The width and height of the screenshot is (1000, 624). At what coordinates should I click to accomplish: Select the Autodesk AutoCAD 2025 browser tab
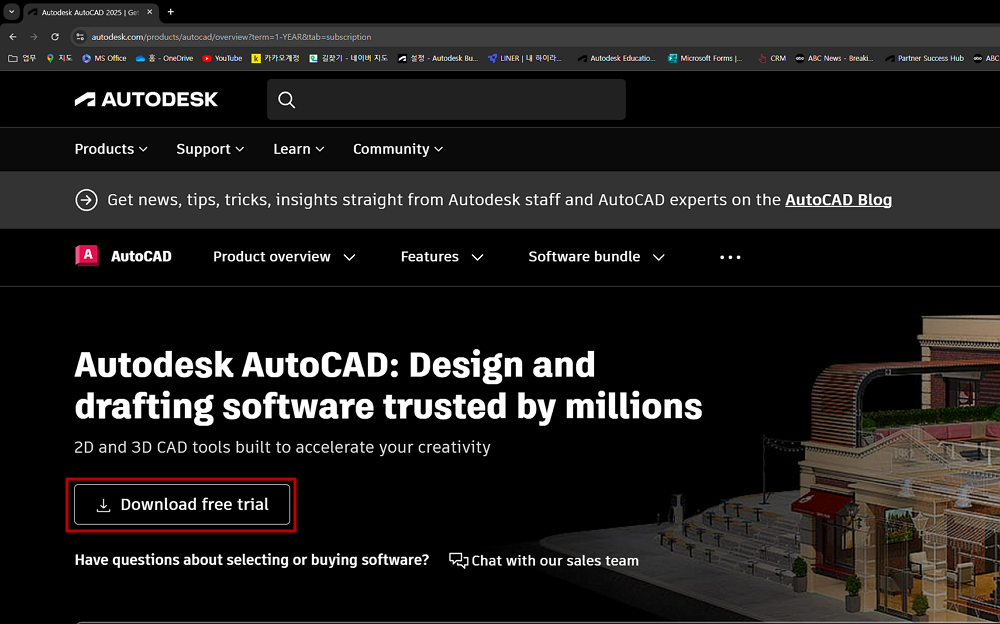click(89, 11)
